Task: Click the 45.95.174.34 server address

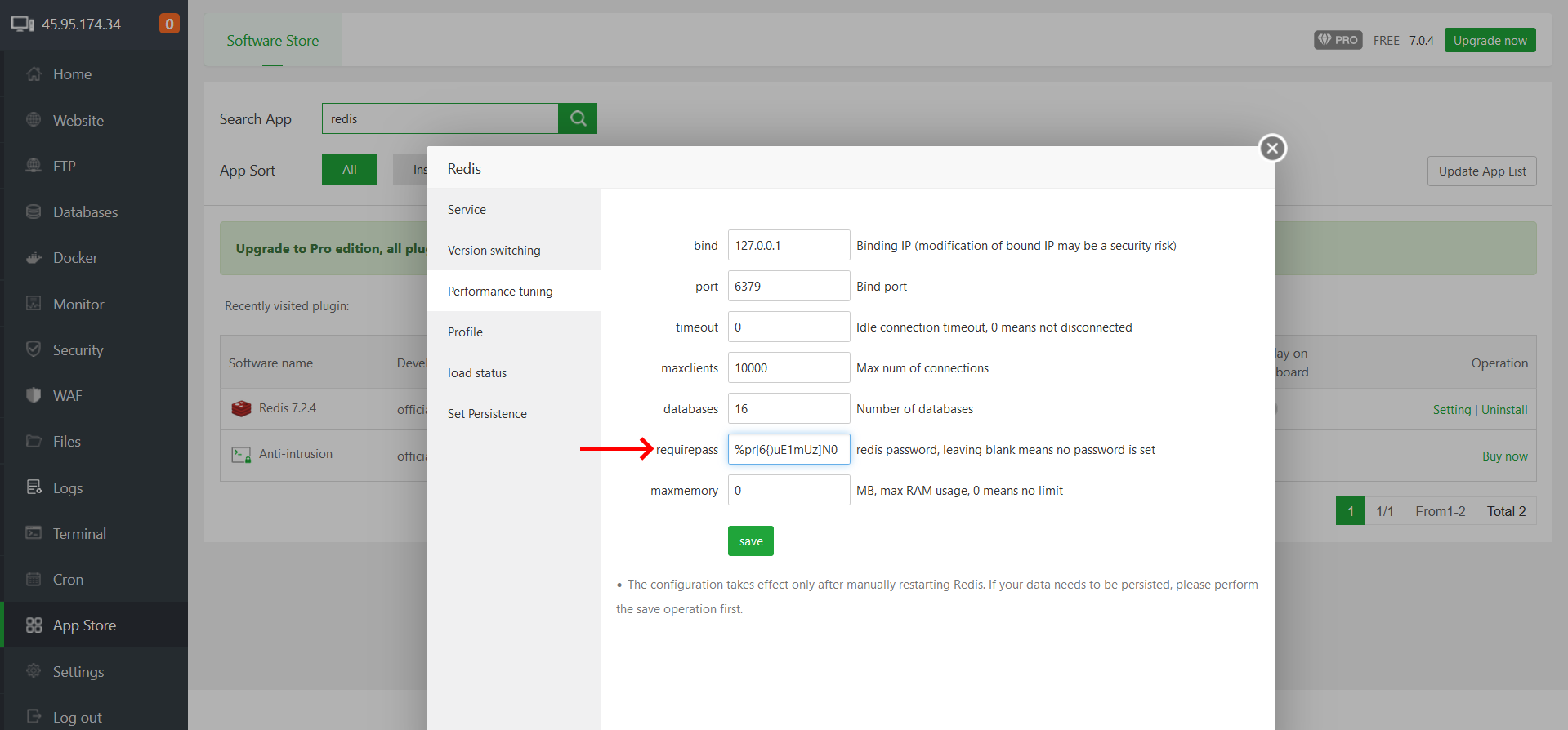Action: tap(81, 24)
